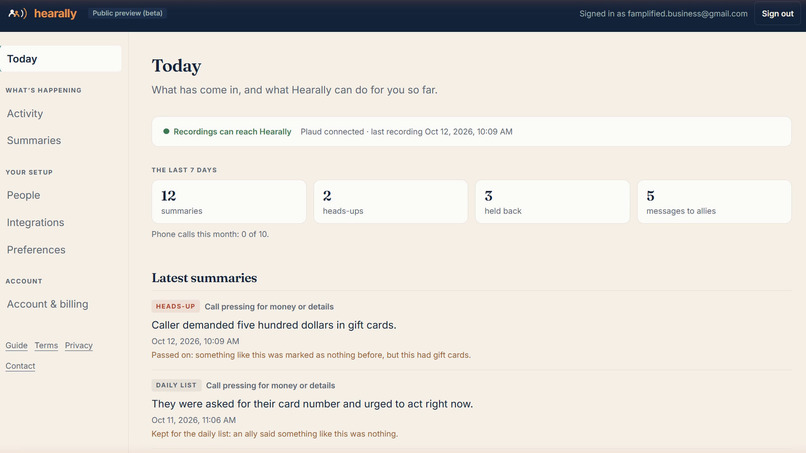Click the signed-in email address text

pyautogui.click(x=687, y=14)
